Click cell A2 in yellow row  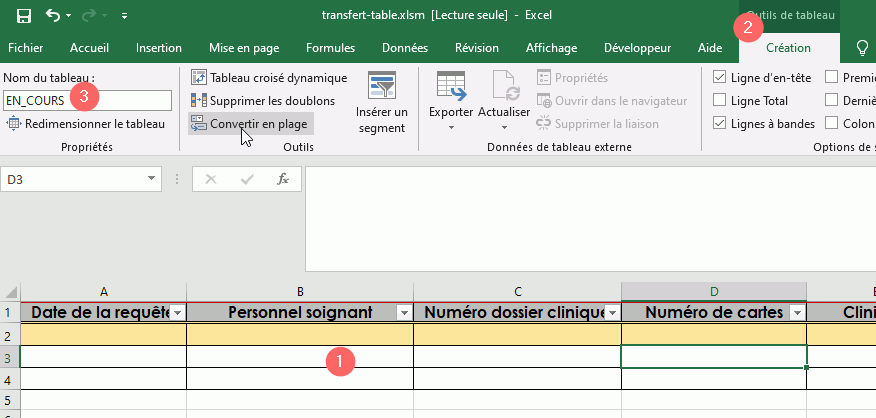[x=103, y=334]
